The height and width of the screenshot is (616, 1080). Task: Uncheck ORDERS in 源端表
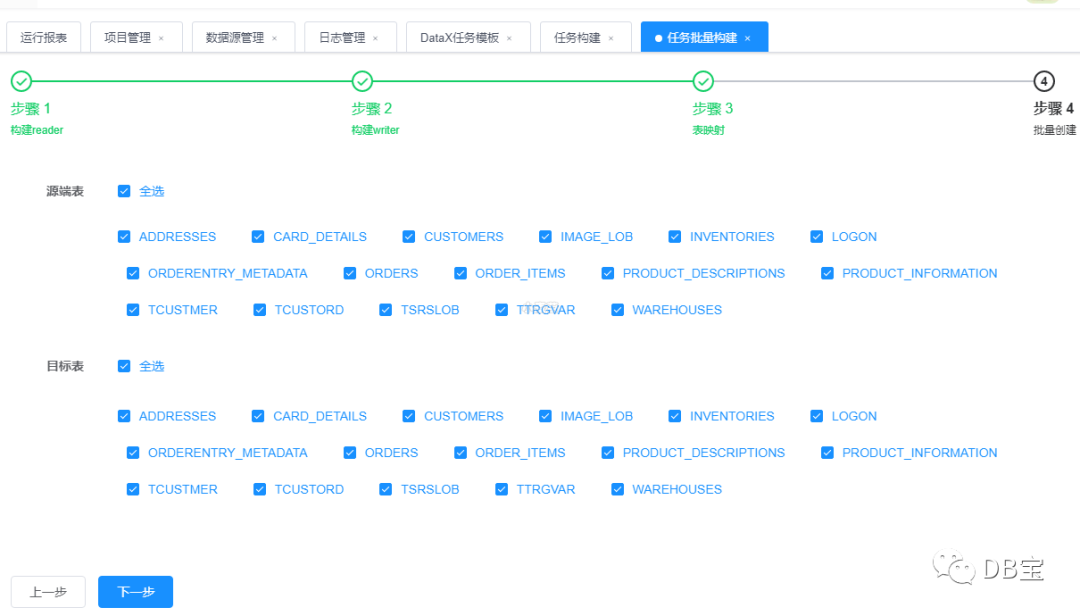350,273
